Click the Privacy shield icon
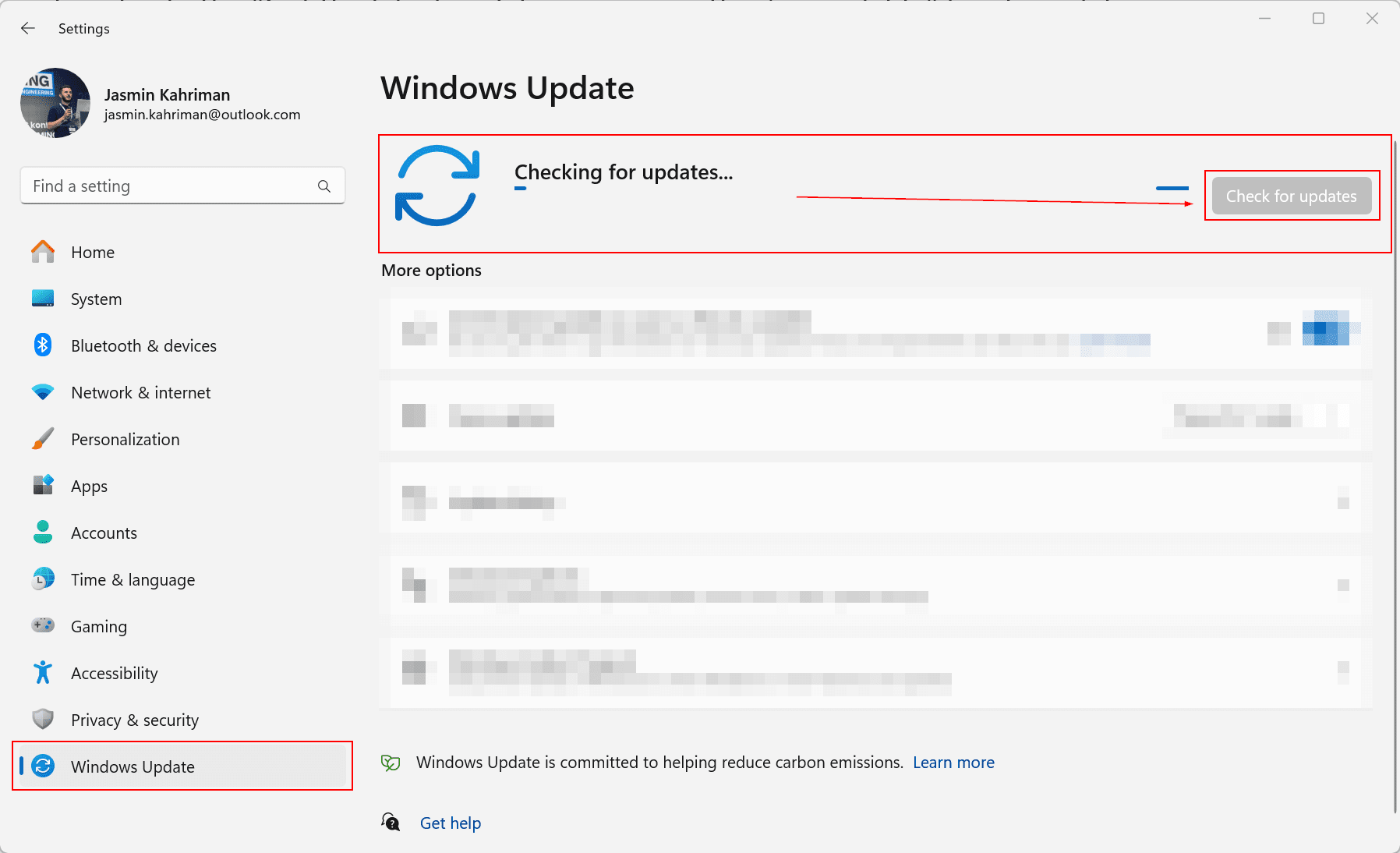This screenshot has height=853, width=1400. coord(43,719)
